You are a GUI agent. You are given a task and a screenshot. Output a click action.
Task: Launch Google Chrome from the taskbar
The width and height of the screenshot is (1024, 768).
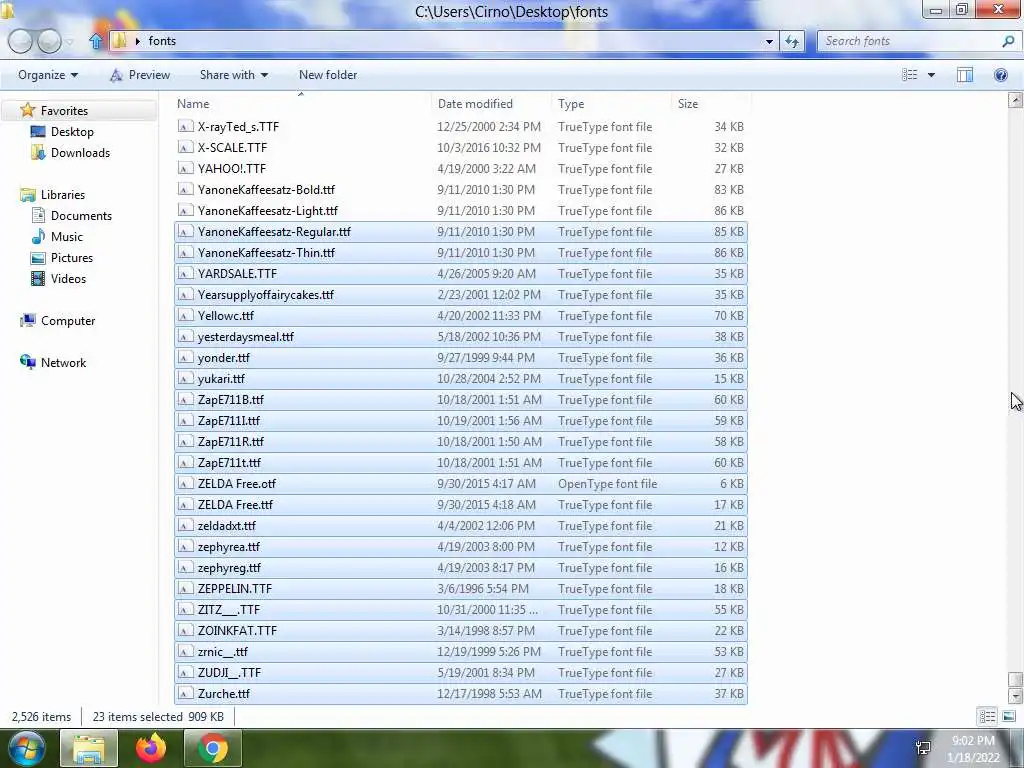point(212,748)
